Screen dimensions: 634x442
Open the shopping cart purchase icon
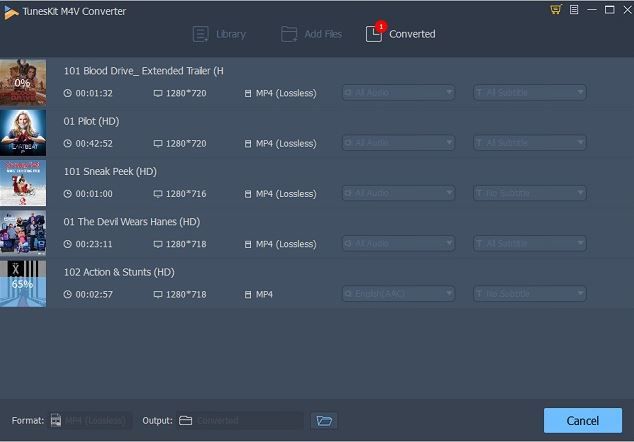tap(556, 9)
